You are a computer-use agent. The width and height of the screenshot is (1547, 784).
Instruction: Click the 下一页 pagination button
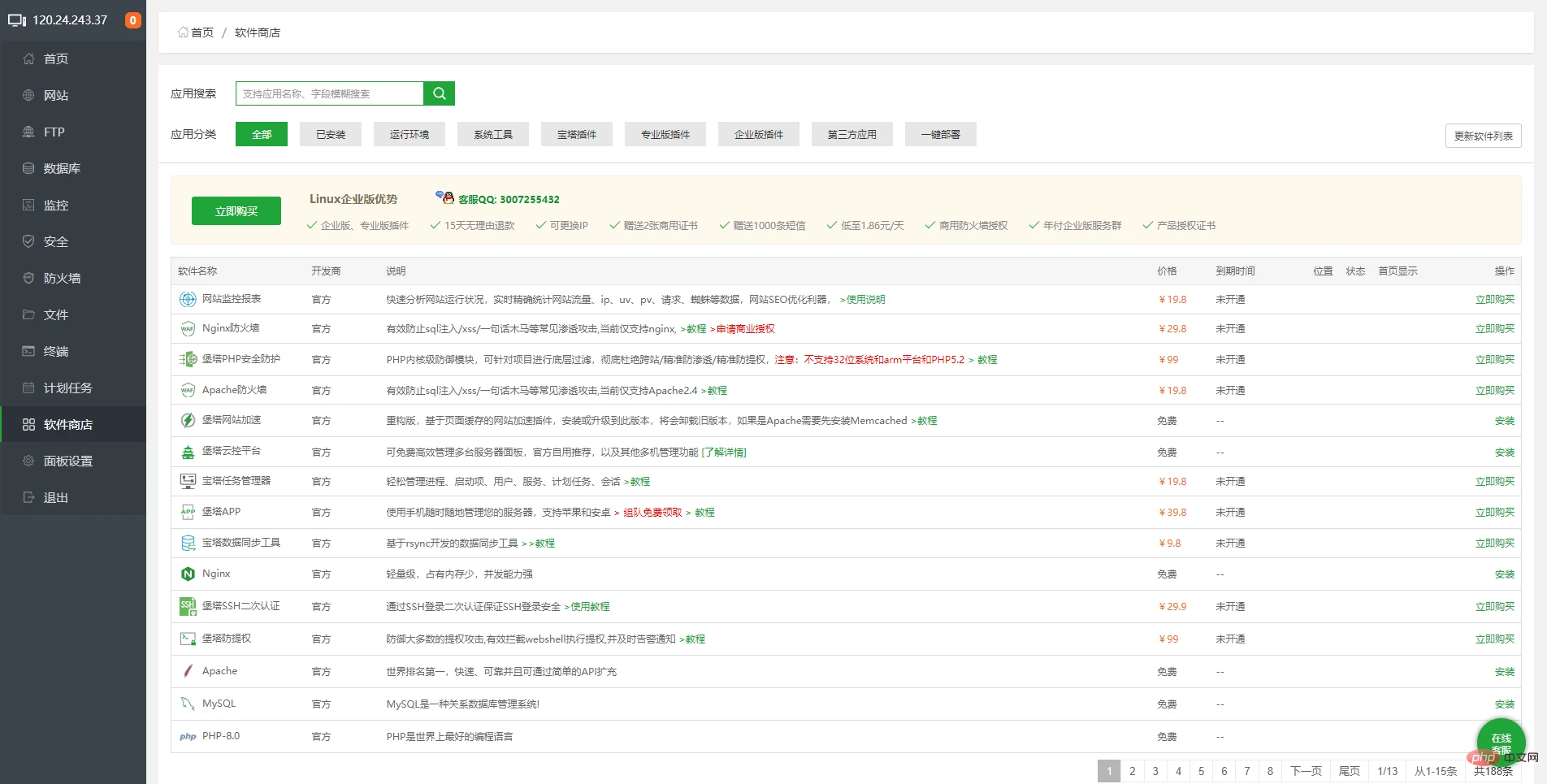point(1306,771)
